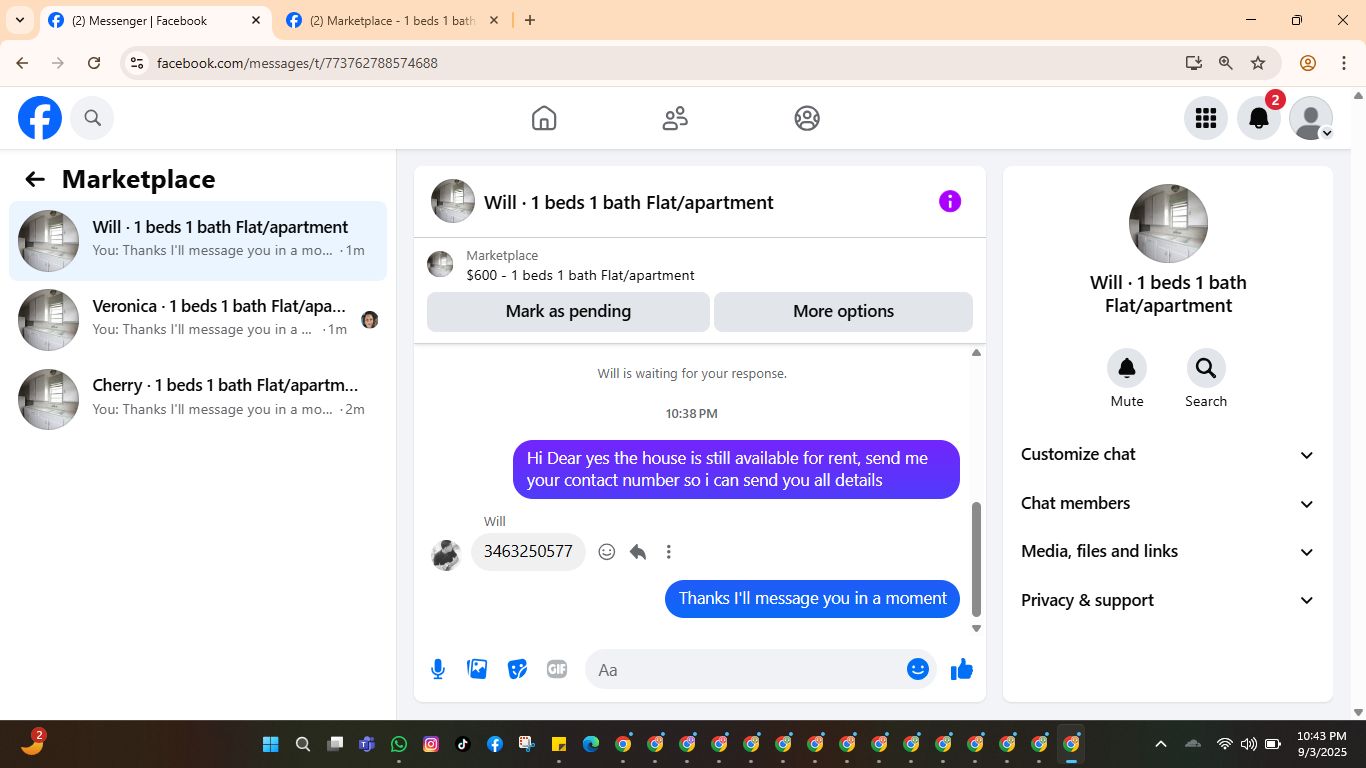This screenshot has height=768, width=1366.
Task: Launch WhatsApp from the taskbar
Action: point(399,744)
